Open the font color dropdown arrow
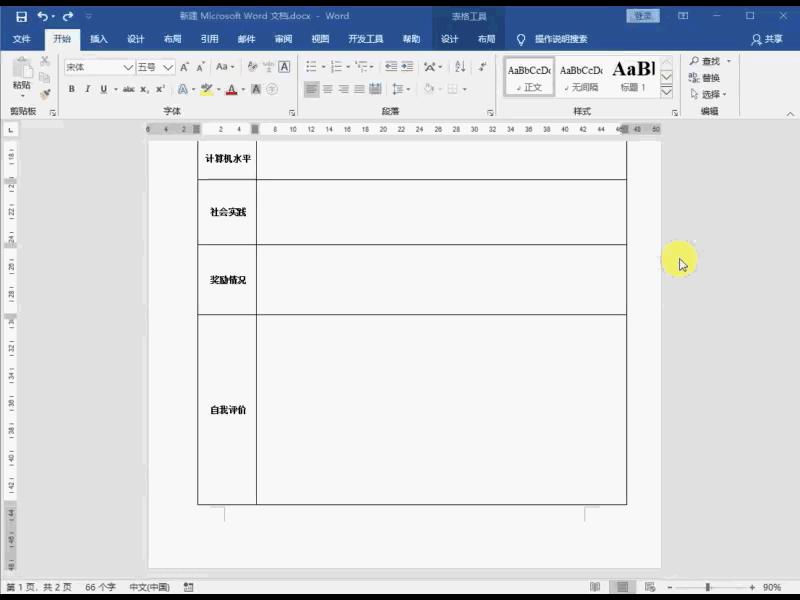800x600 pixels. tap(241, 87)
